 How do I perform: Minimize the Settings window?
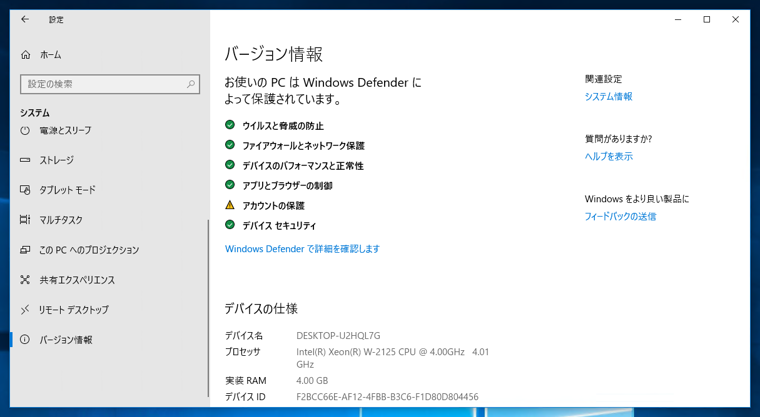pyautogui.click(x=678, y=19)
